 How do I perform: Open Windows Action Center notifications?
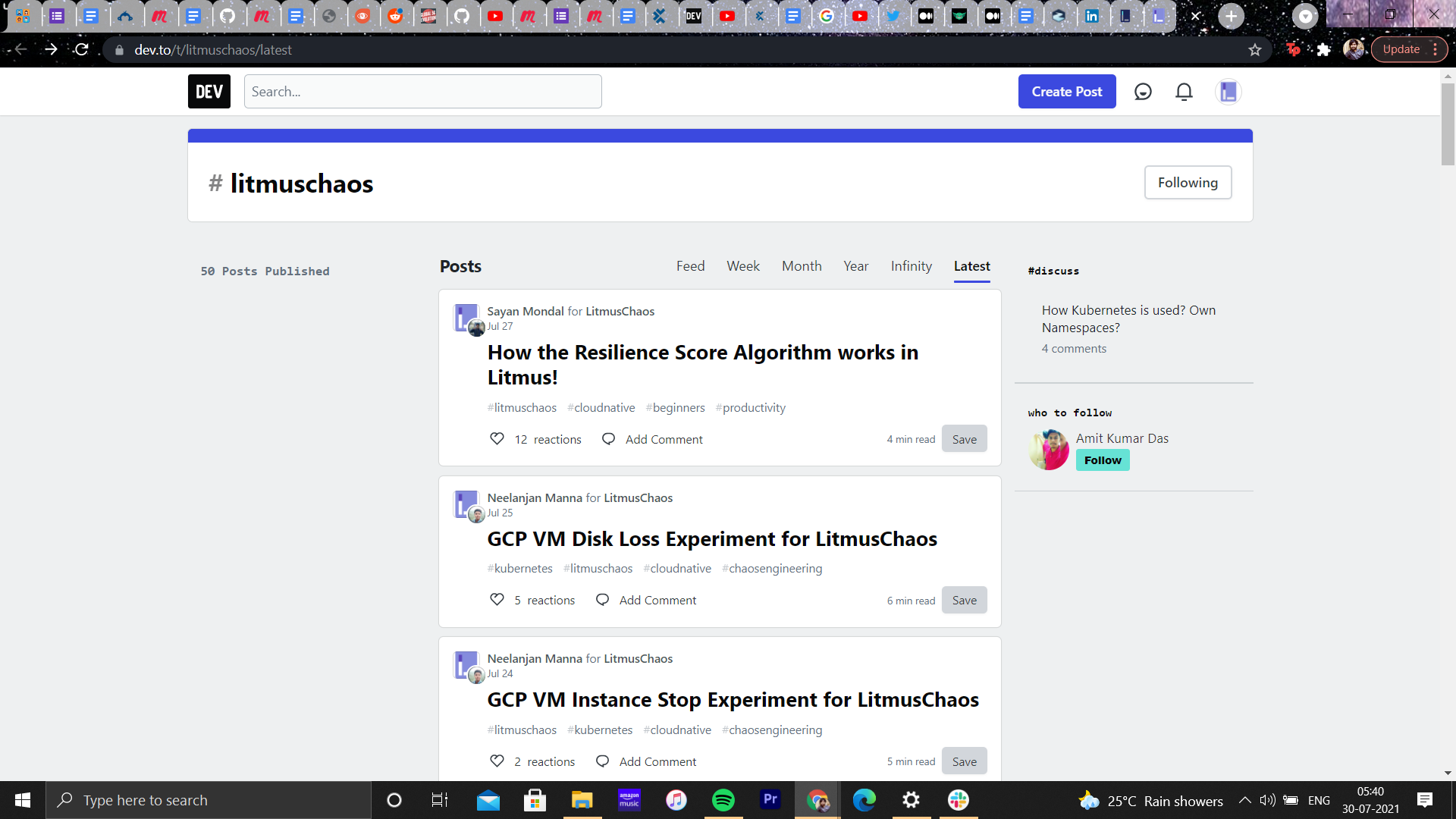click(1425, 800)
